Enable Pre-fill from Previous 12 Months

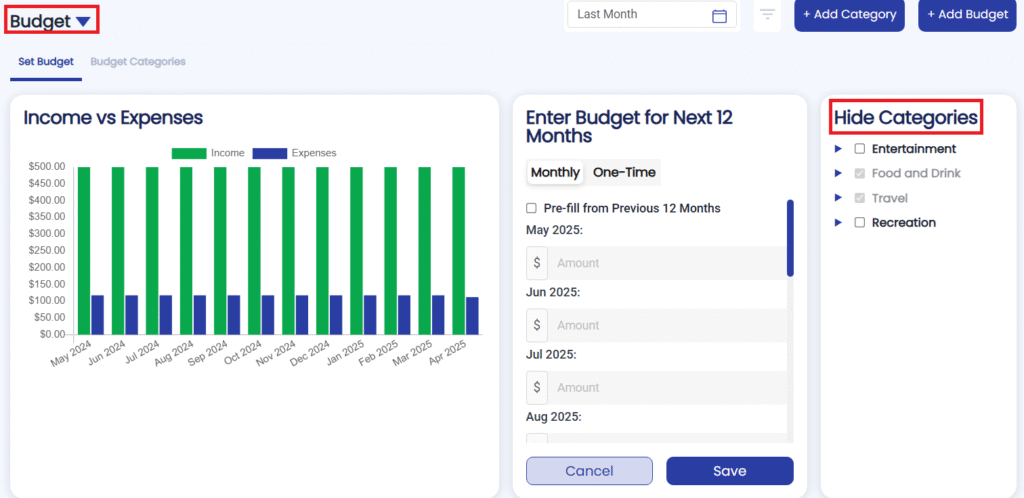click(532, 209)
